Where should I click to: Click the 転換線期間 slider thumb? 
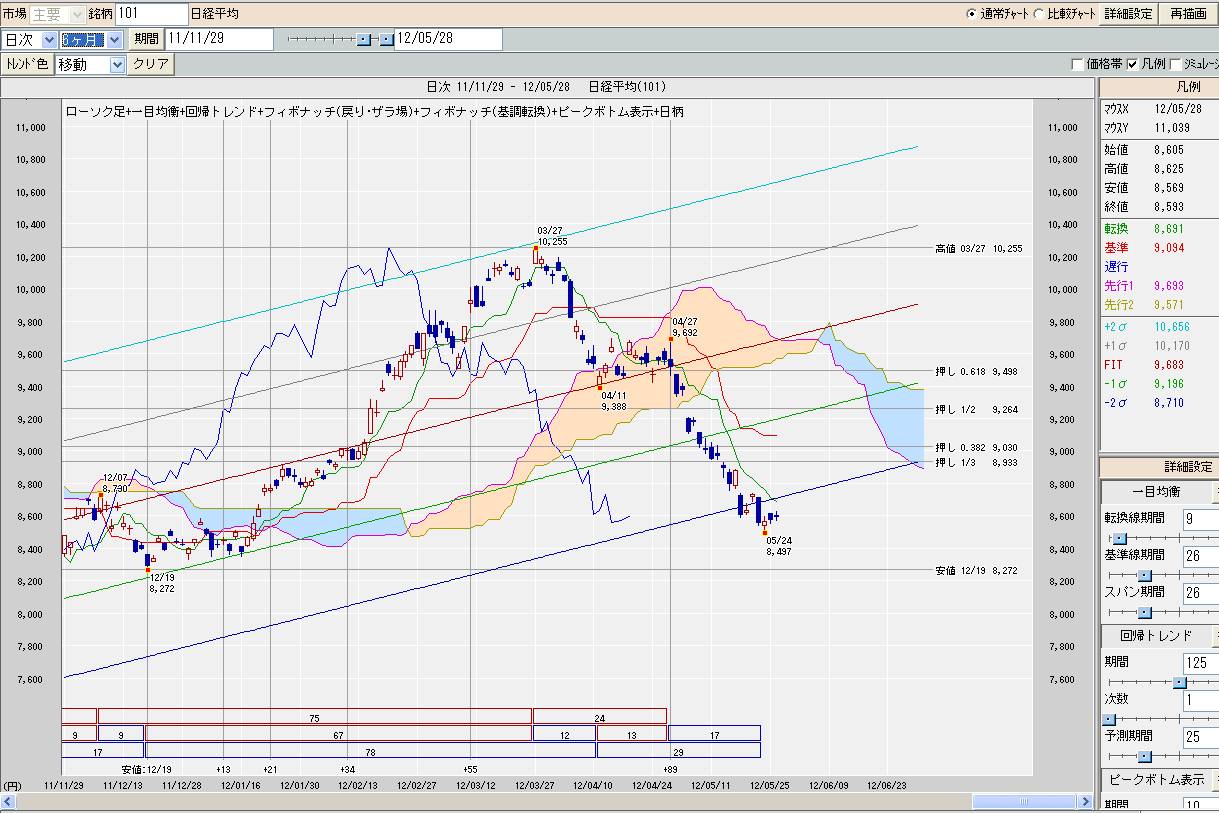[1119, 537]
